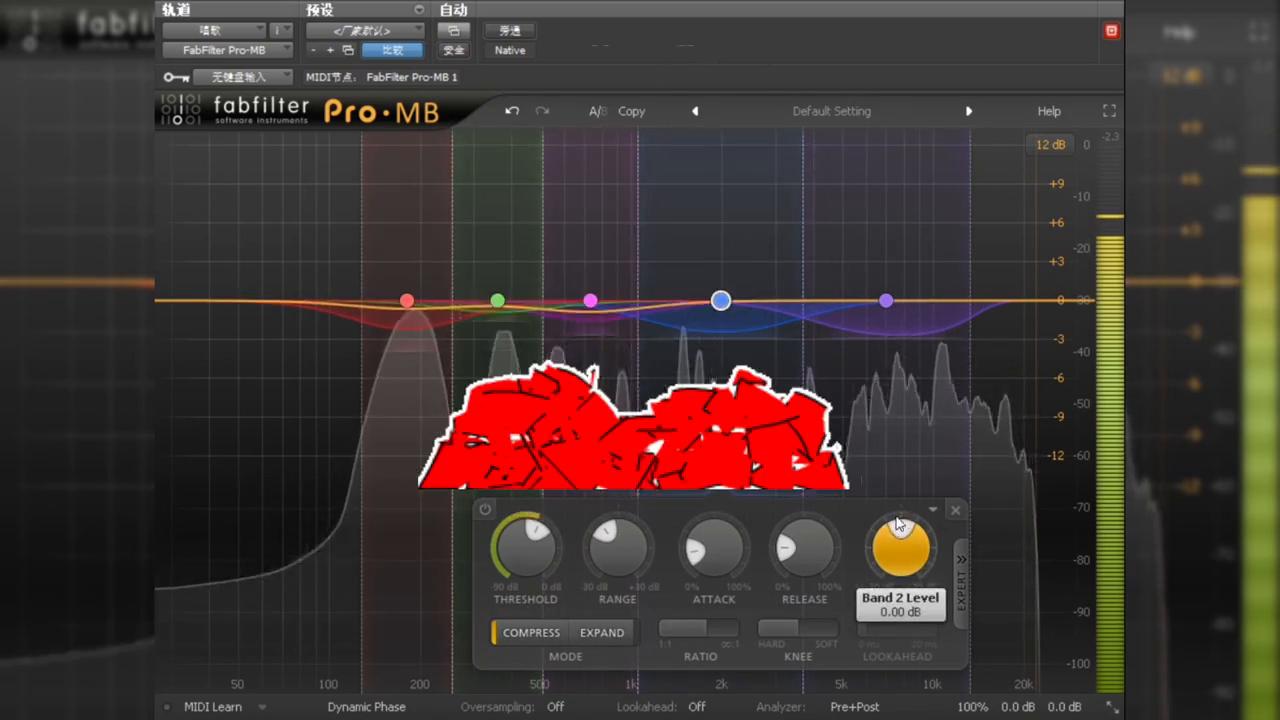Expand the EXPERT side panel
The height and width of the screenshot is (720, 1280).
[961, 582]
